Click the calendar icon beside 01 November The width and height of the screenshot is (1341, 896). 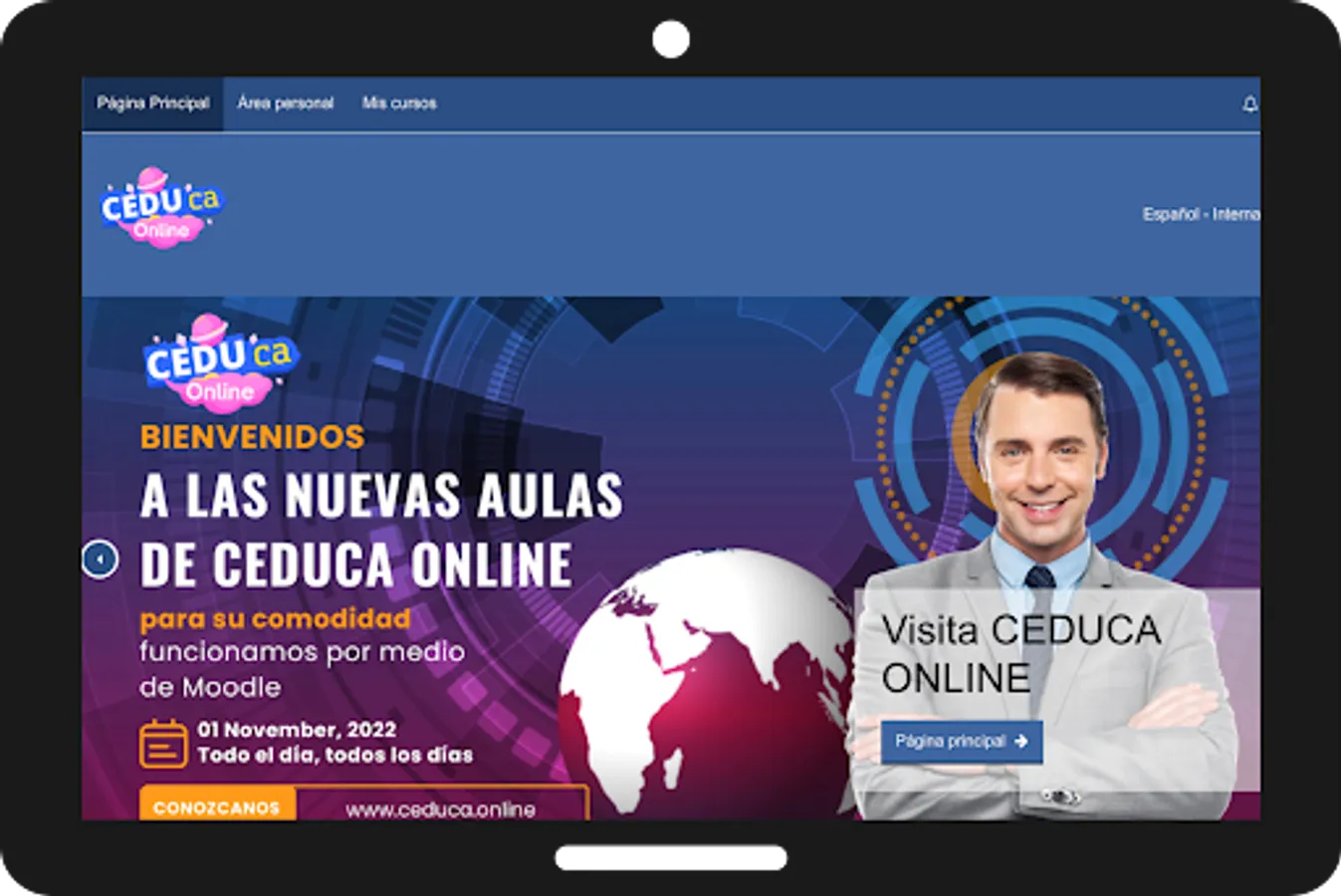tap(163, 744)
